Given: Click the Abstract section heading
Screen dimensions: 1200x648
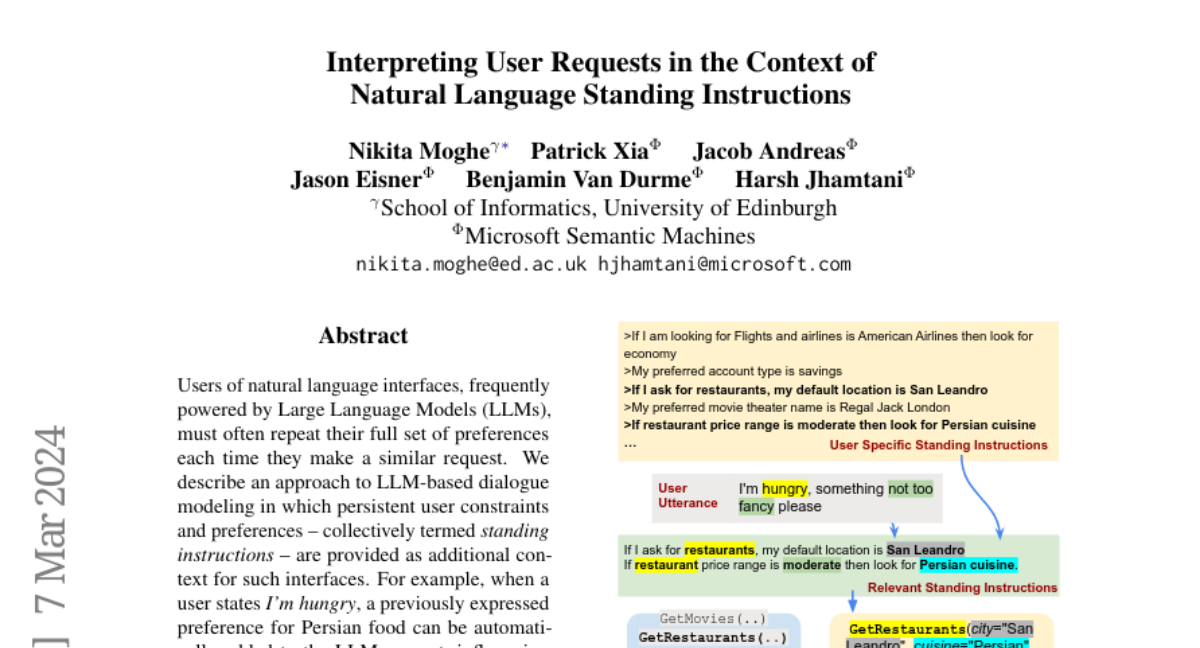Looking at the screenshot, I should pos(363,336).
